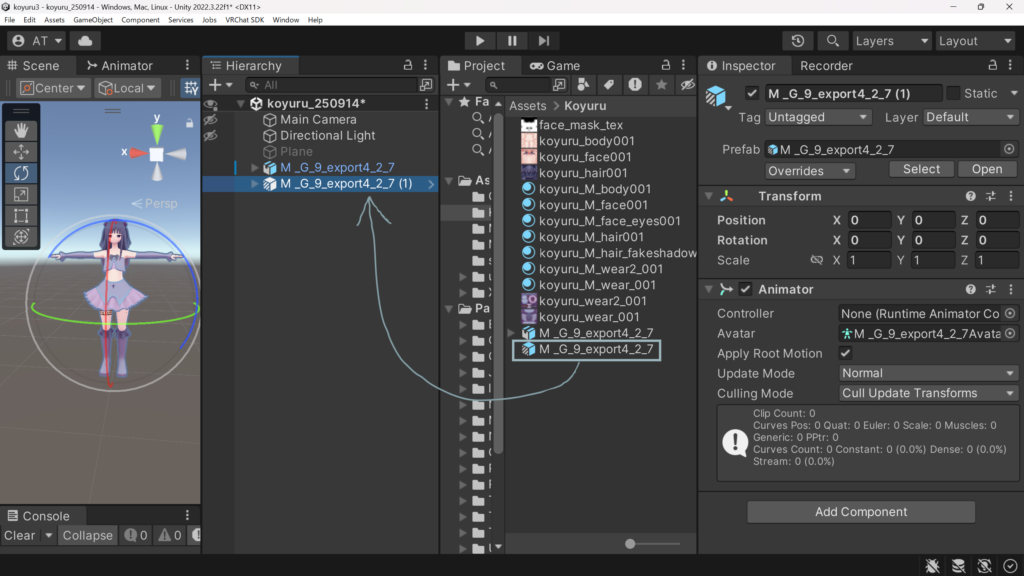The width and height of the screenshot is (1024, 576).
Task: Switch to the Recorder tab
Action: click(826, 65)
